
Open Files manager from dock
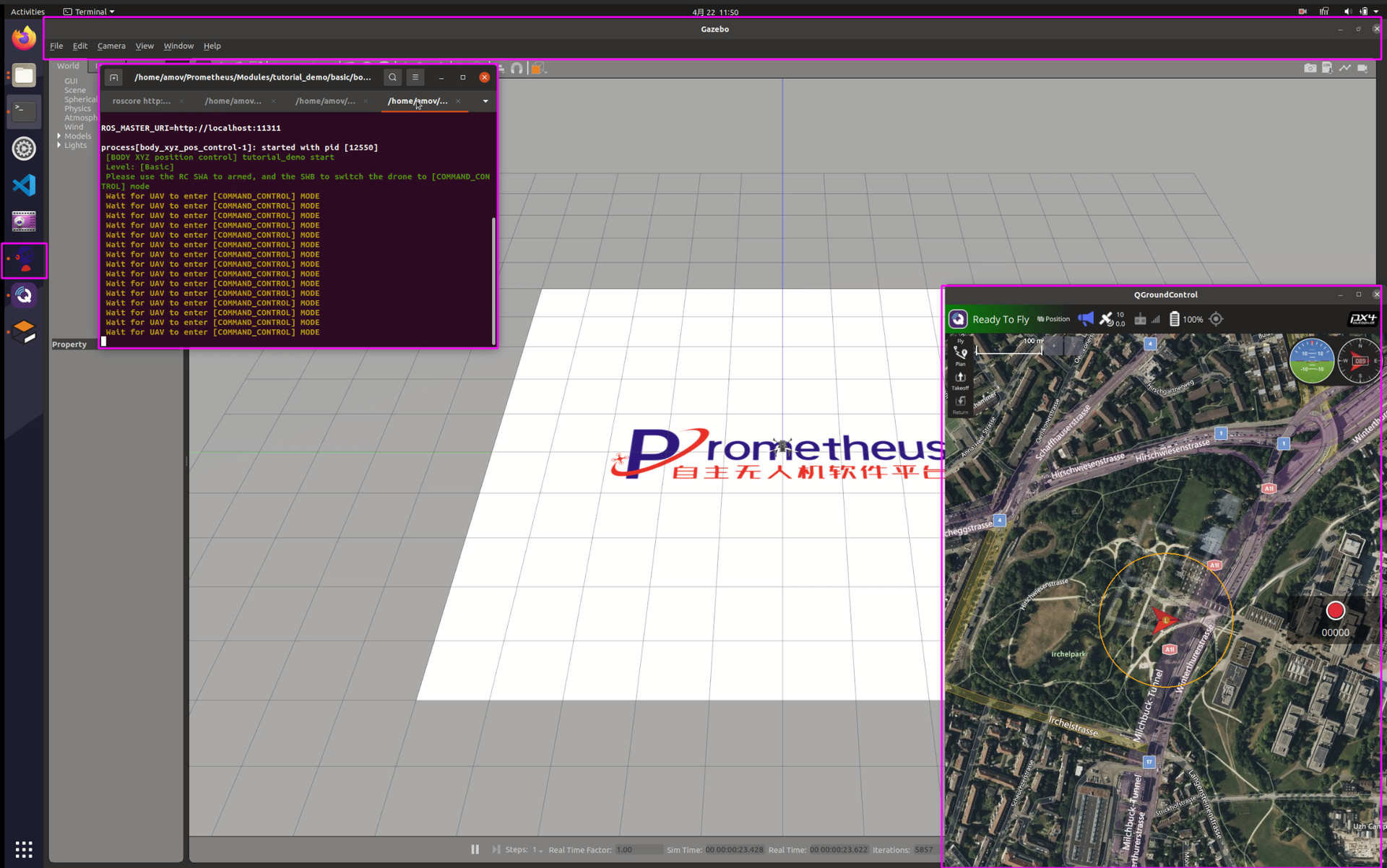[24, 75]
